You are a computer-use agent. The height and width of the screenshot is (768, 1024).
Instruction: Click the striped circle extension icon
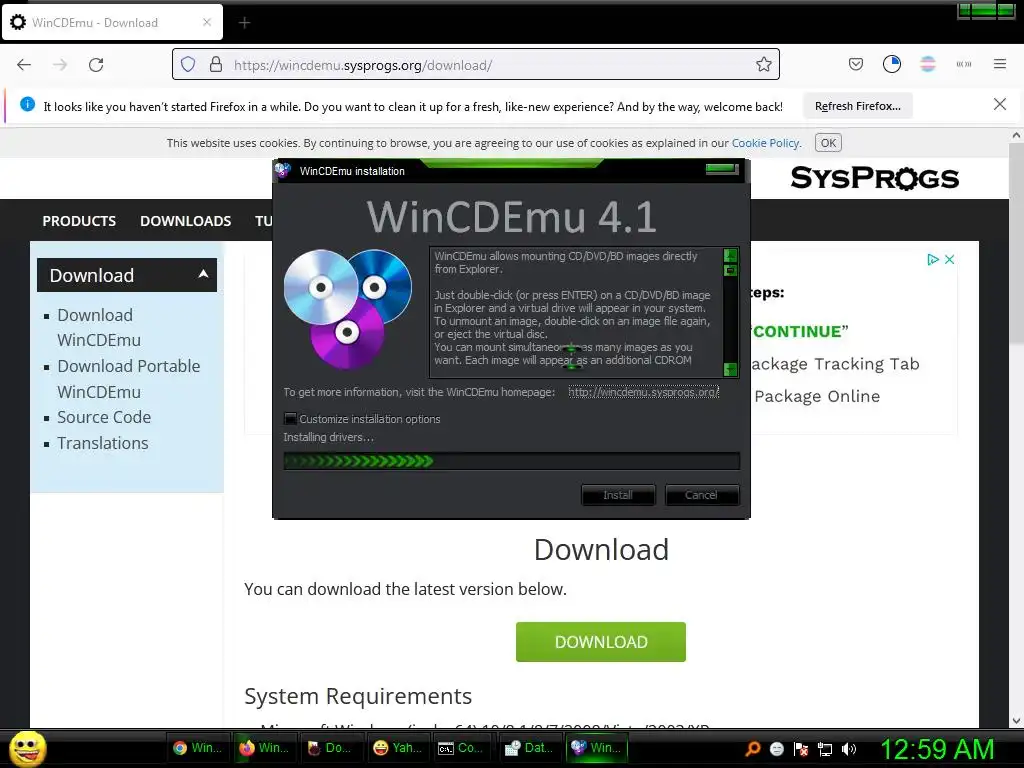coord(927,64)
